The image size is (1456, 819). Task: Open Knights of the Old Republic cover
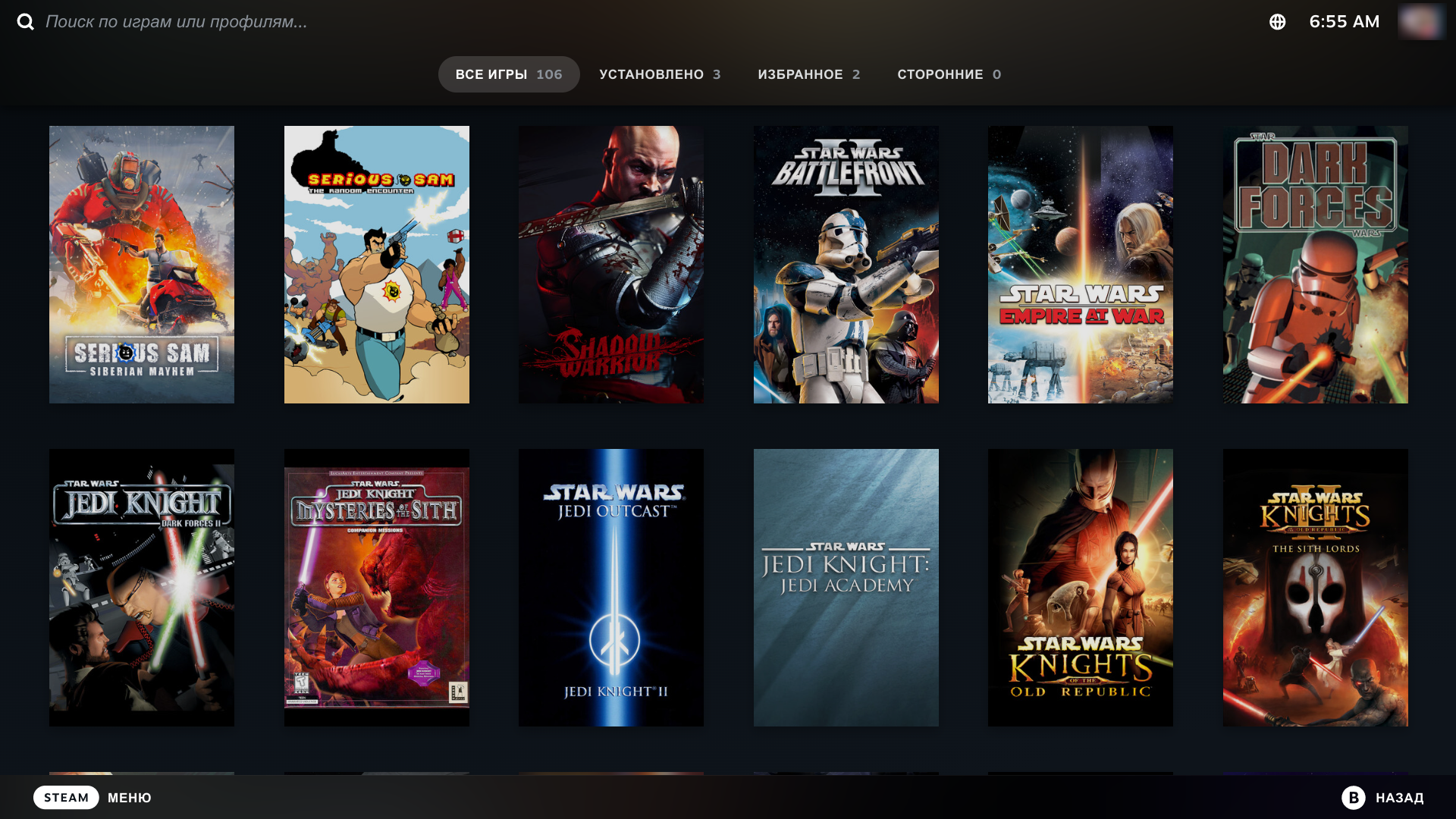(1081, 588)
